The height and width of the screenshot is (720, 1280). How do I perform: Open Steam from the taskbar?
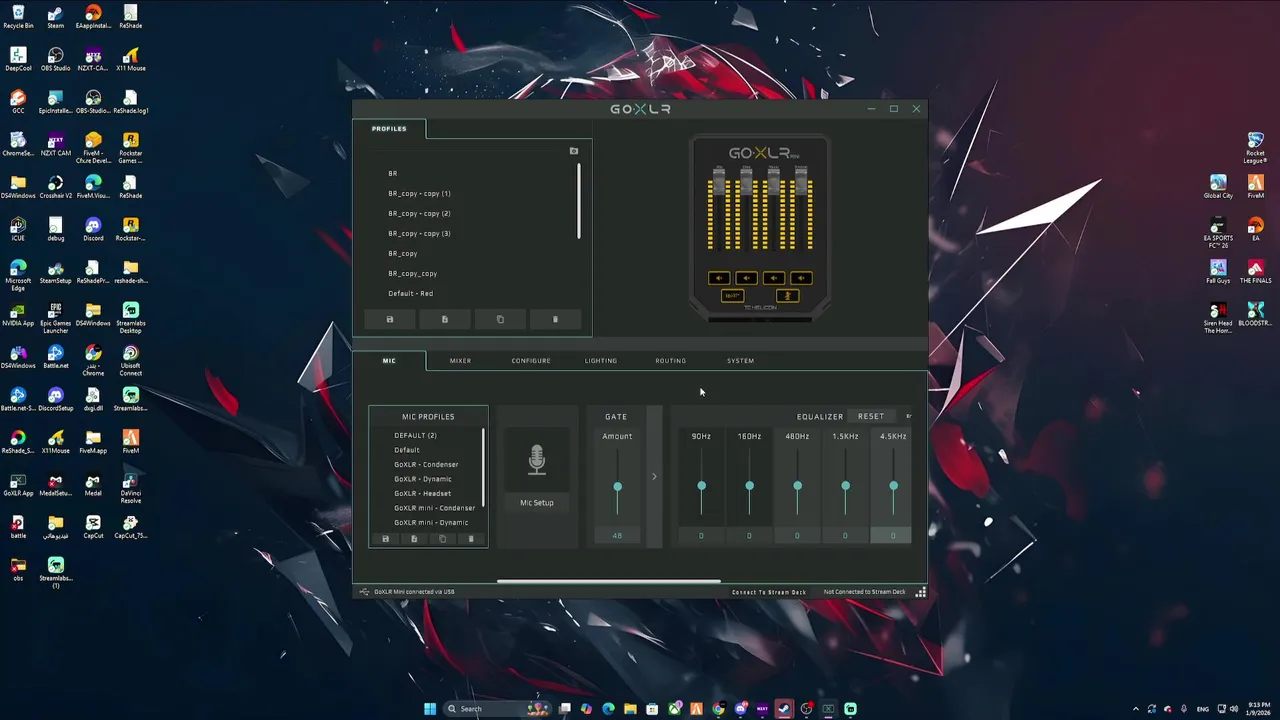(784, 709)
